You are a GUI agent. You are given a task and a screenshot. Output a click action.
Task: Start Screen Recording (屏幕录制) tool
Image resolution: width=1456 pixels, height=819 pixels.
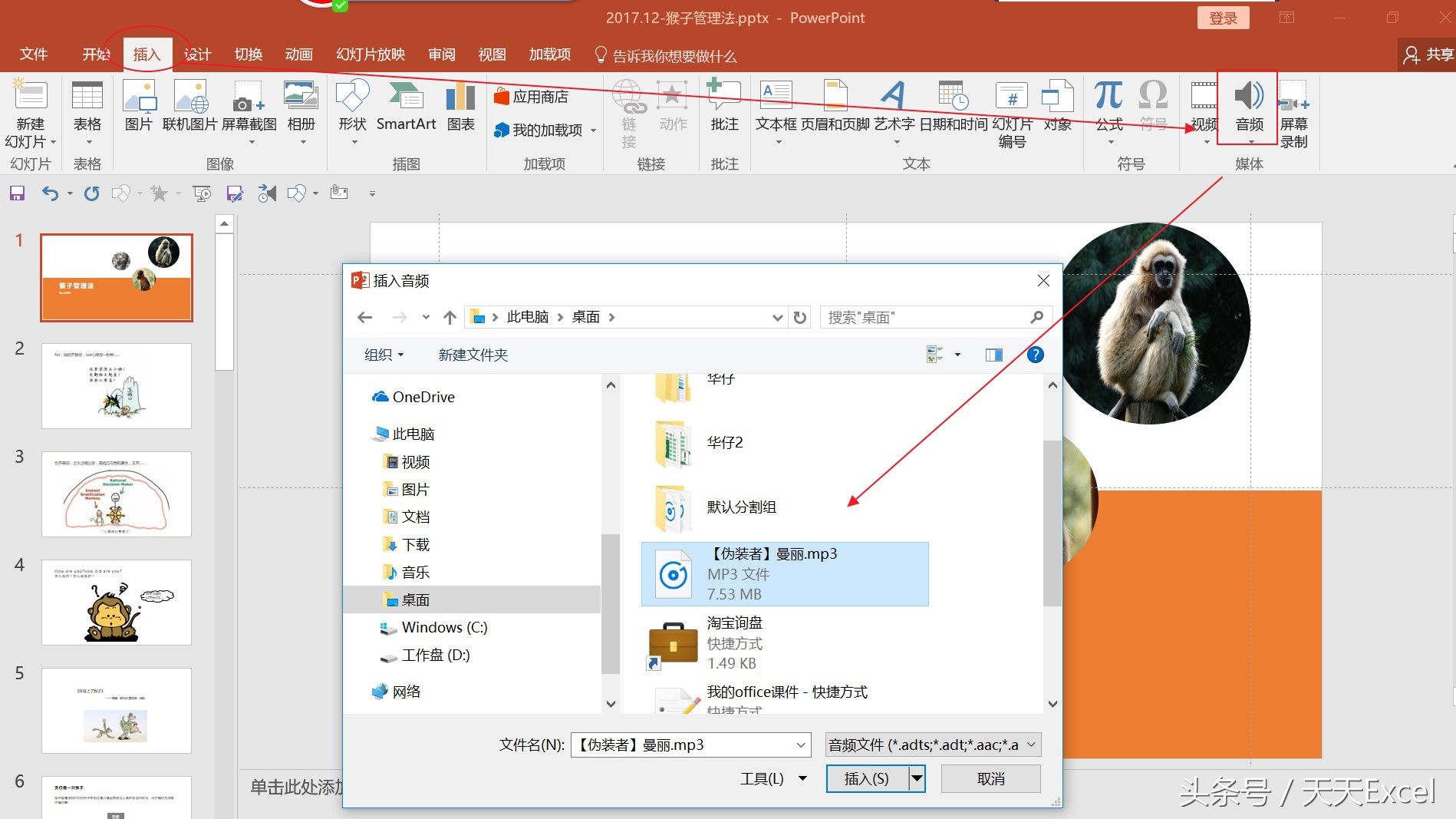click(1293, 114)
